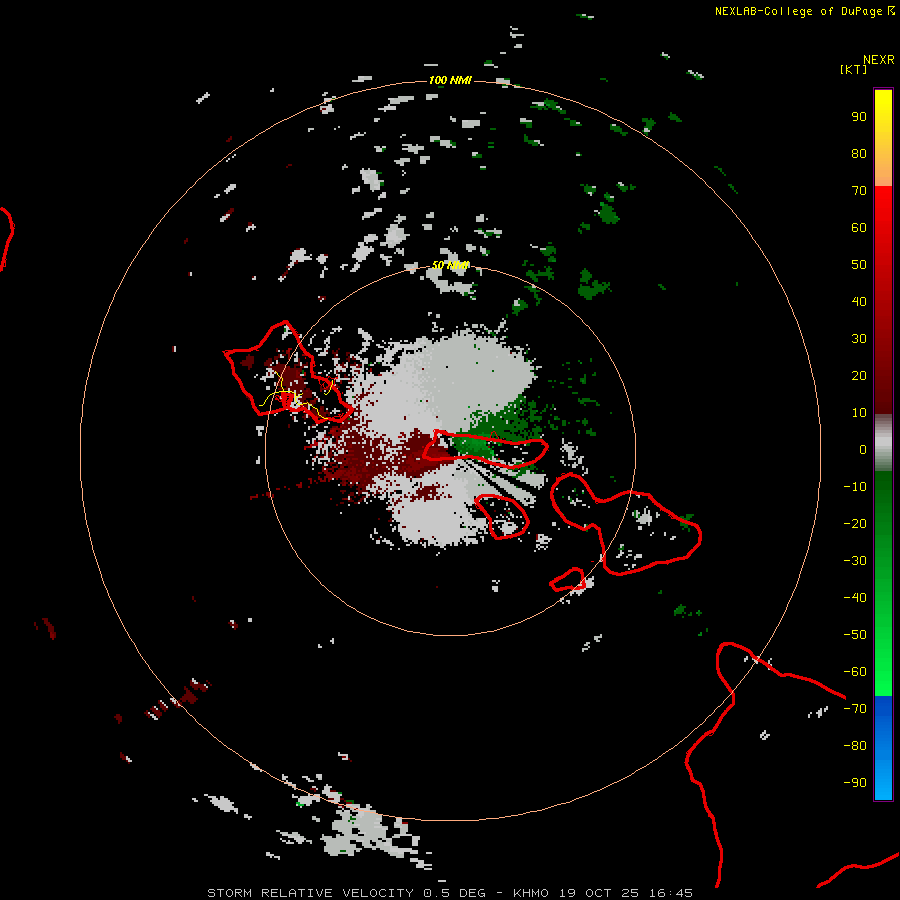Image resolution: width=900 pixels, height=900 pixels.
Task: Click the "100 NMI" range ring label
Action: coord(450,80)
